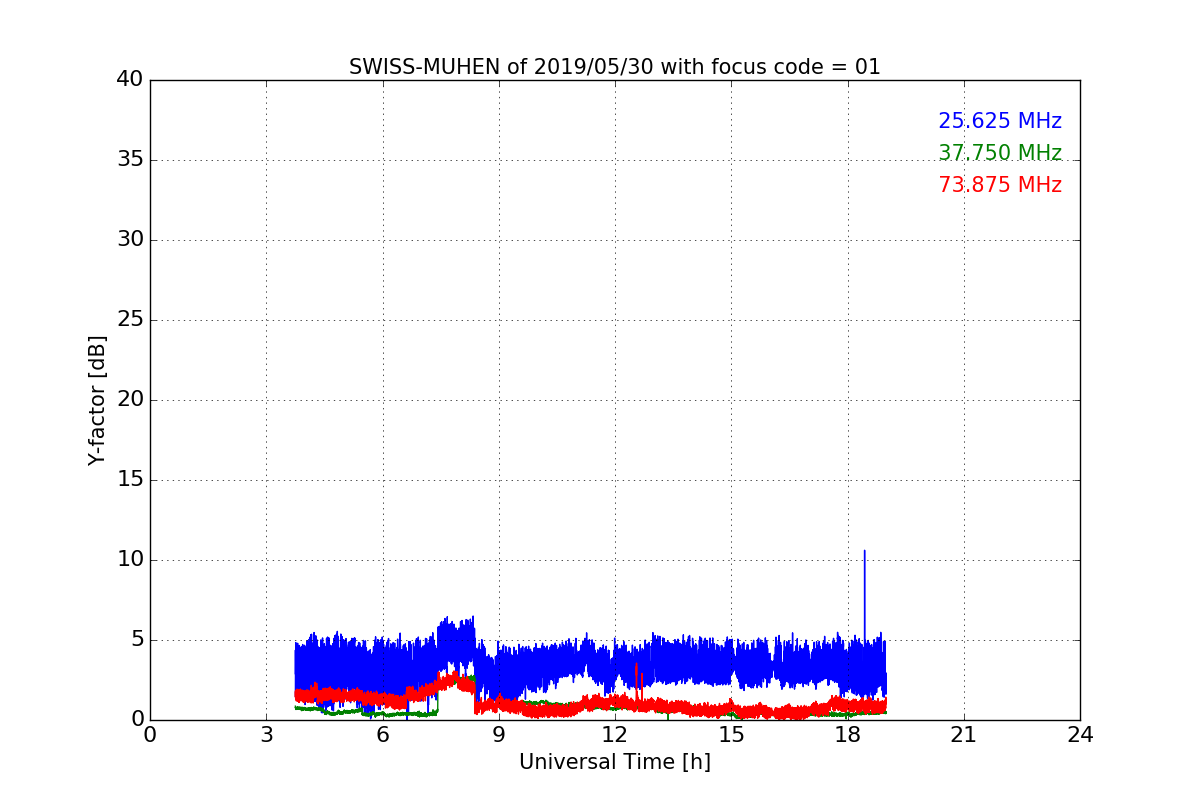Viewport: 1200px width, 800px height.
Task: Click the x-axis tick label '12'
Action: (615, 735)
